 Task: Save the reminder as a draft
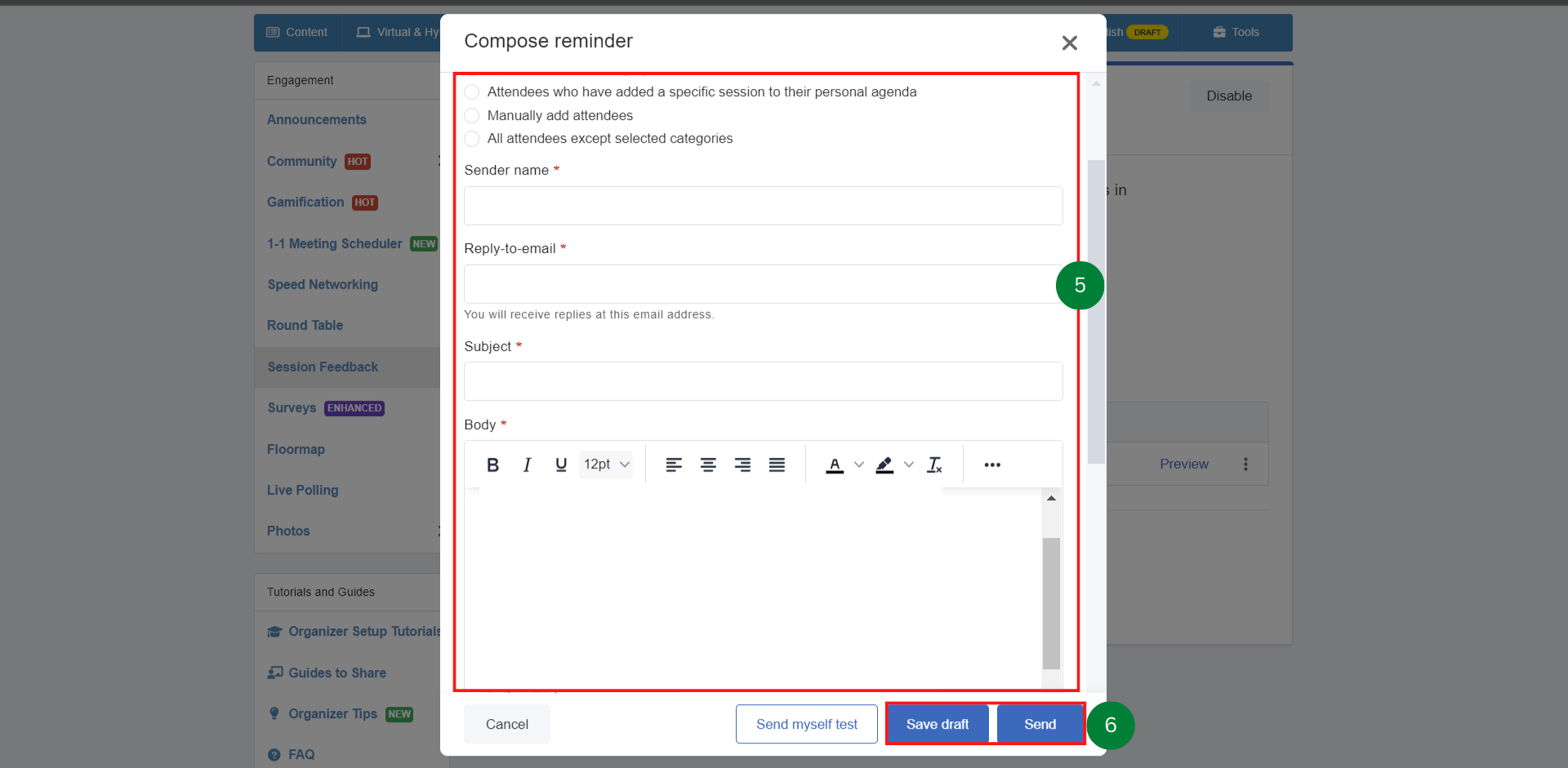pos(938,724)
